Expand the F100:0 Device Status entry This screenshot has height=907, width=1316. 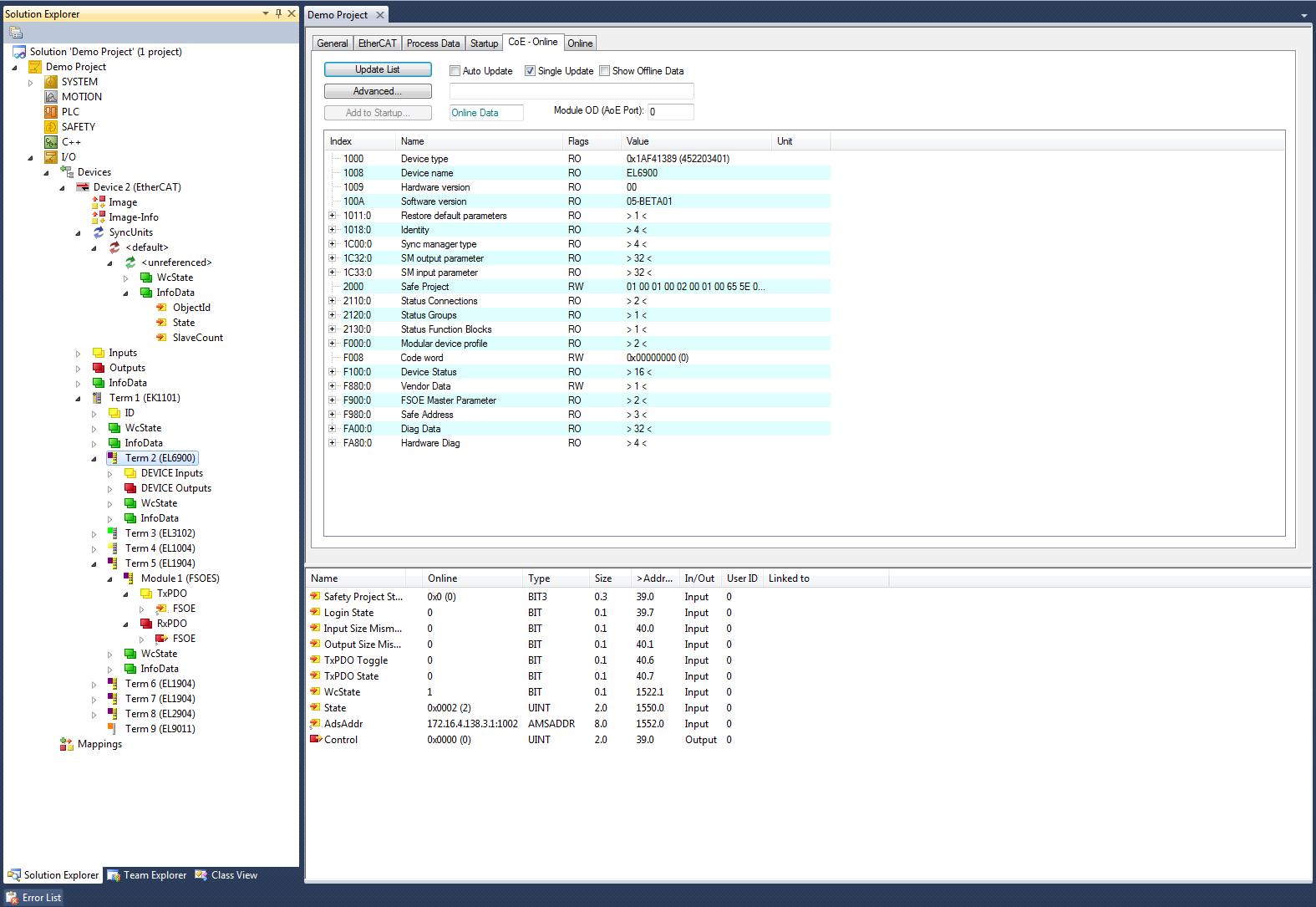[333, 372]
